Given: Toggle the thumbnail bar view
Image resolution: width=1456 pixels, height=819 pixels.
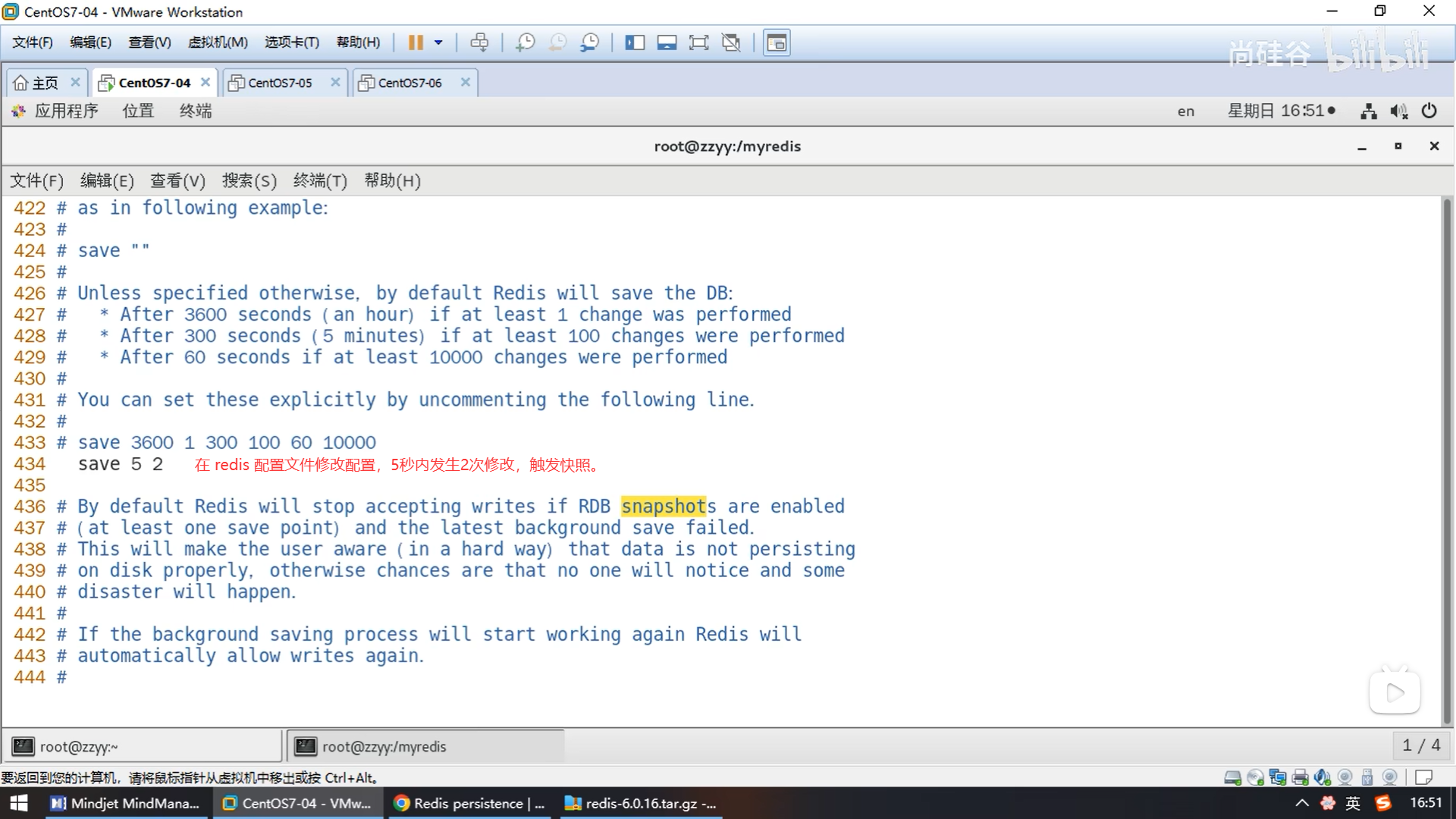Looking at the screenshot, I should click(667, 42).
